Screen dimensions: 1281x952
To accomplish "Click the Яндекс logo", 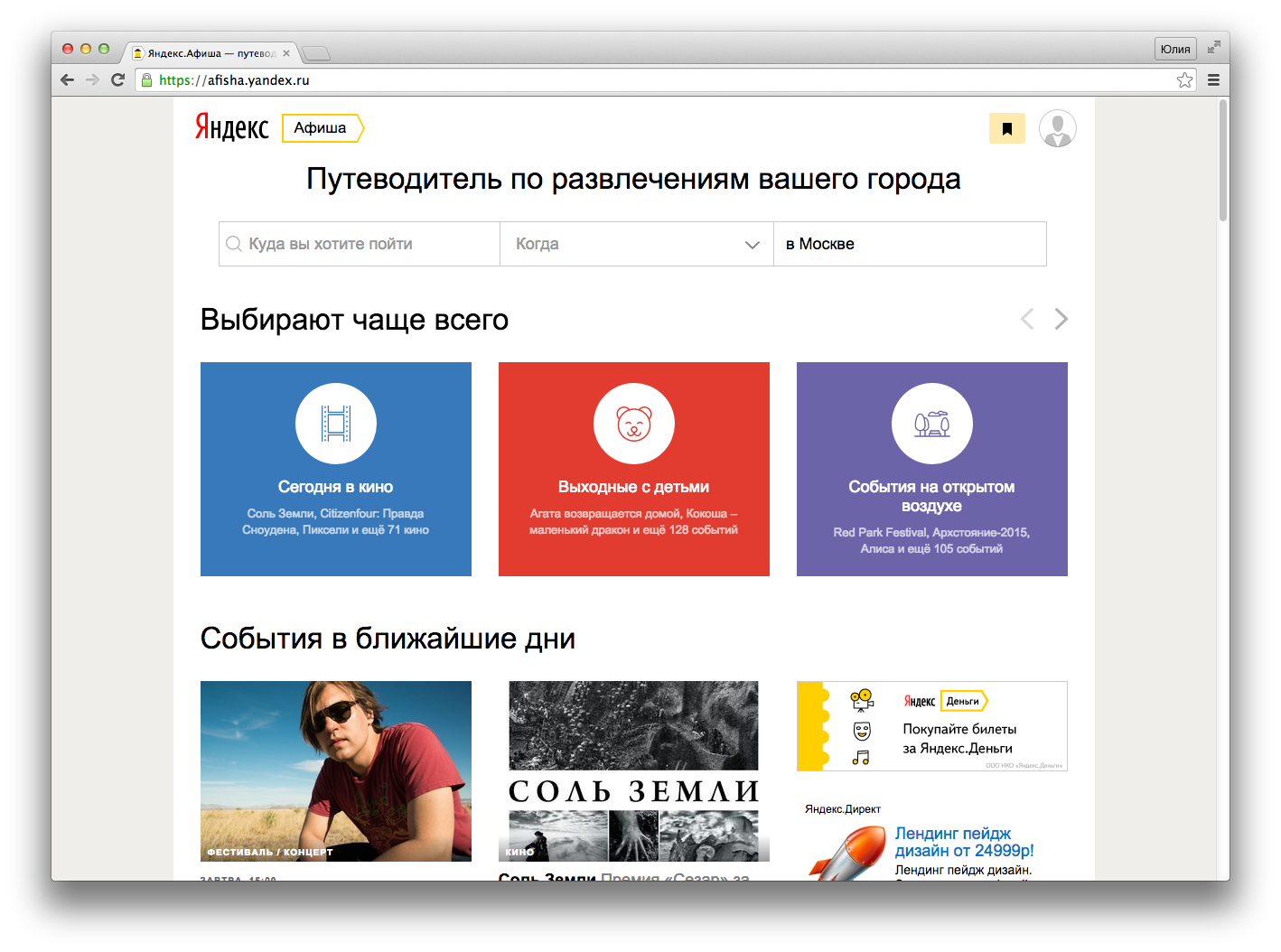I will pyautogui.click(x=232, y=127).
